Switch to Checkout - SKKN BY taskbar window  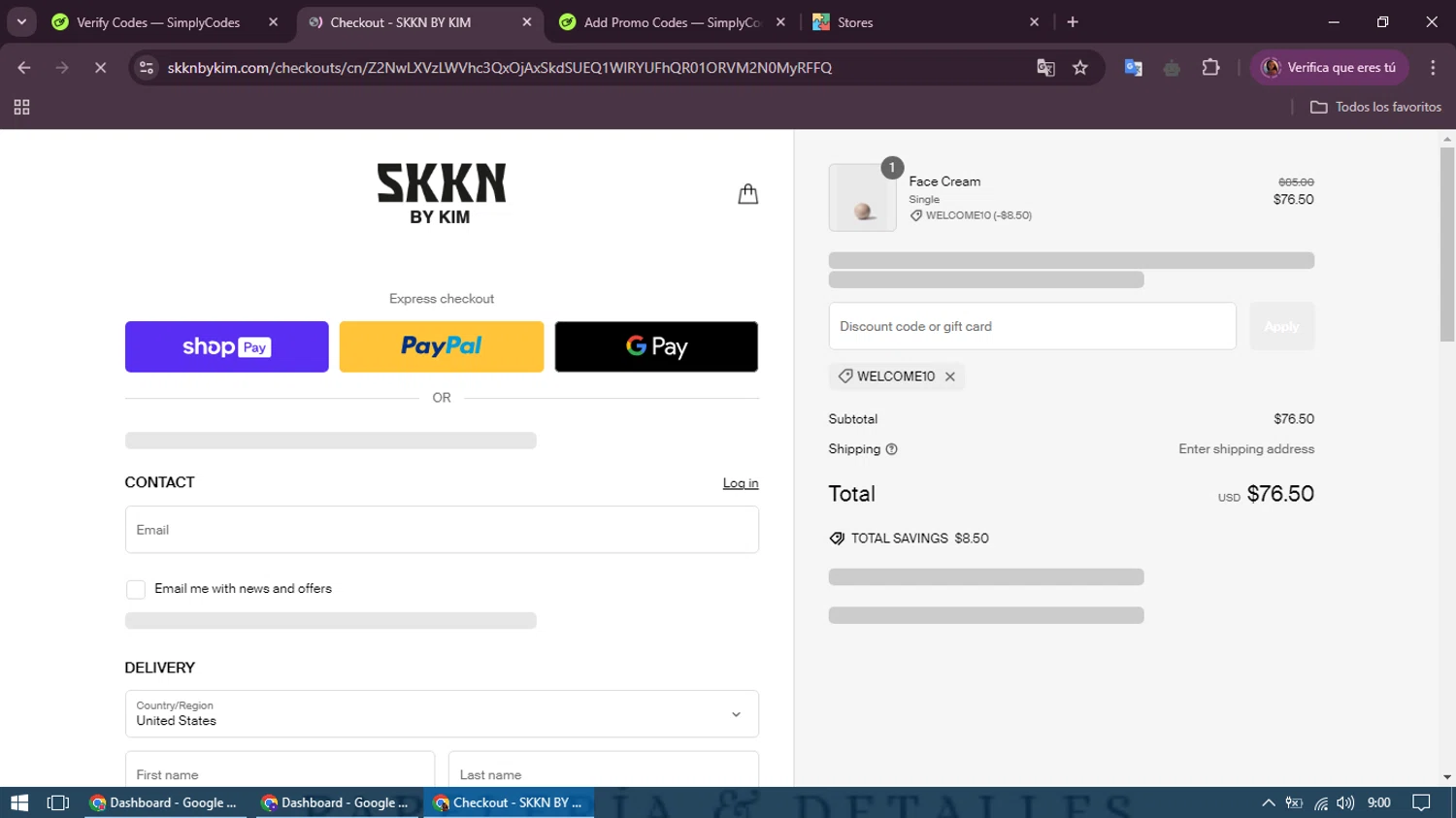509,802
